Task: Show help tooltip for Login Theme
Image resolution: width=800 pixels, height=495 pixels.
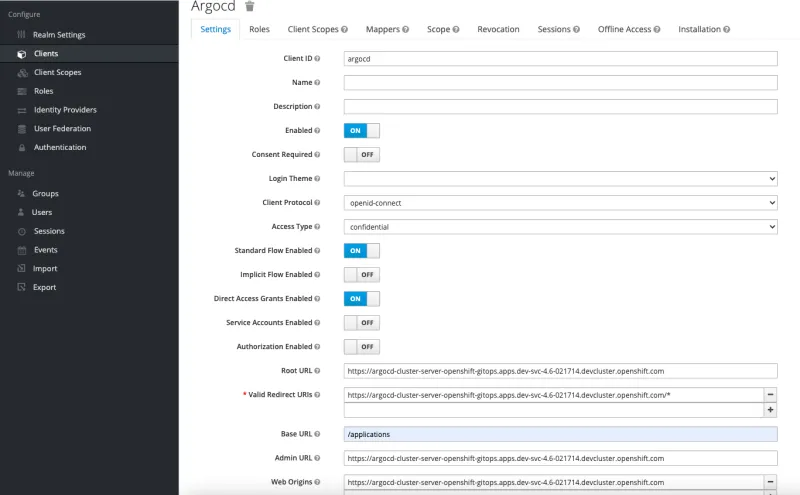Action: pyautogui.click(x=317, y=179)
